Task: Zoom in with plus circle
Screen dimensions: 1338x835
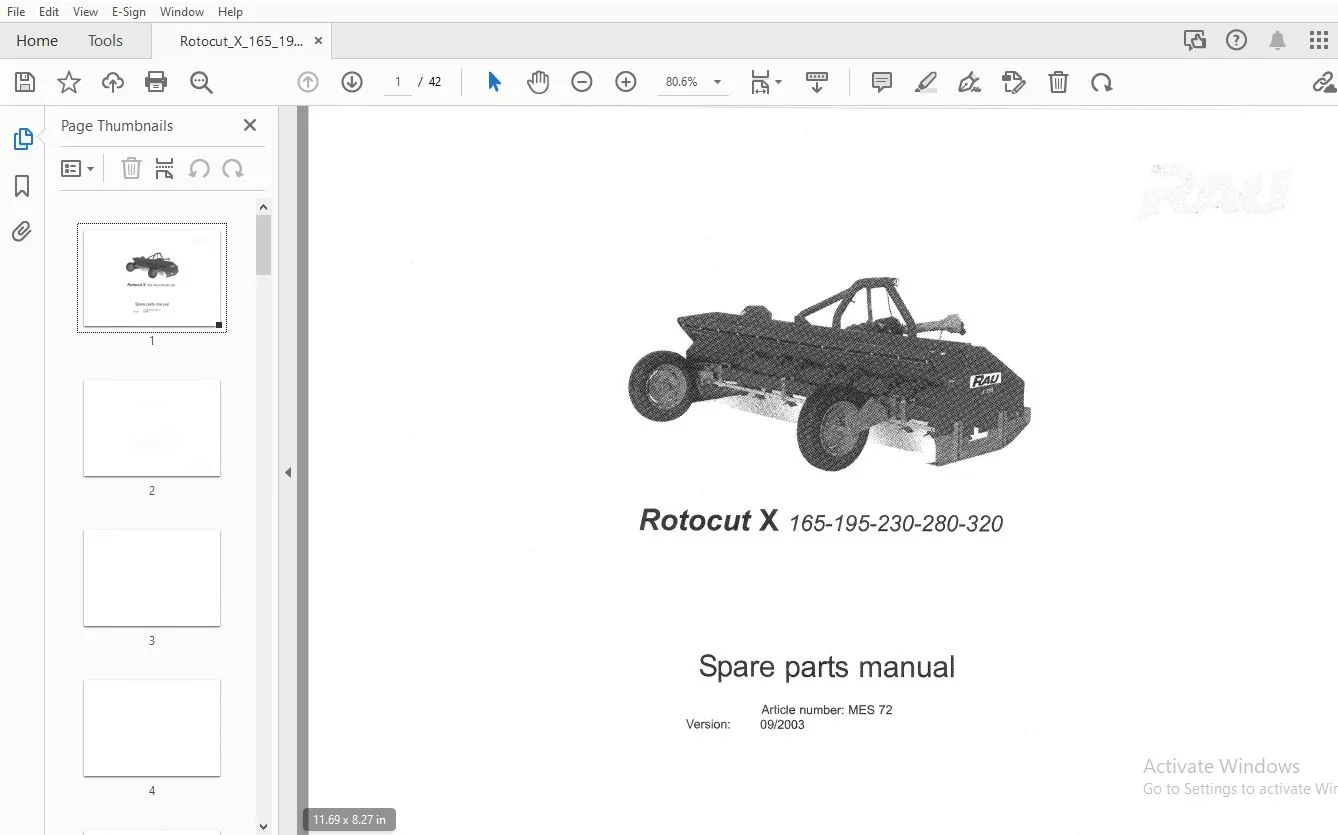Action: point(626,82)
